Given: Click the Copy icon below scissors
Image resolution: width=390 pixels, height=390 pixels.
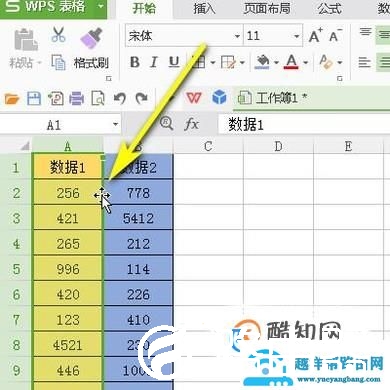Looking at the screenshot, I should click(58, 62).
